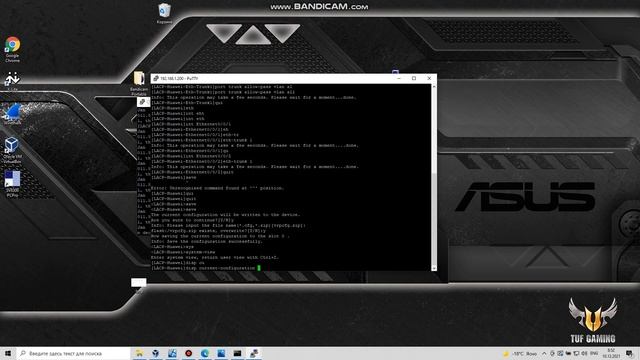
Task: Switch the input language indicator
Action: (x=594, y=353)
